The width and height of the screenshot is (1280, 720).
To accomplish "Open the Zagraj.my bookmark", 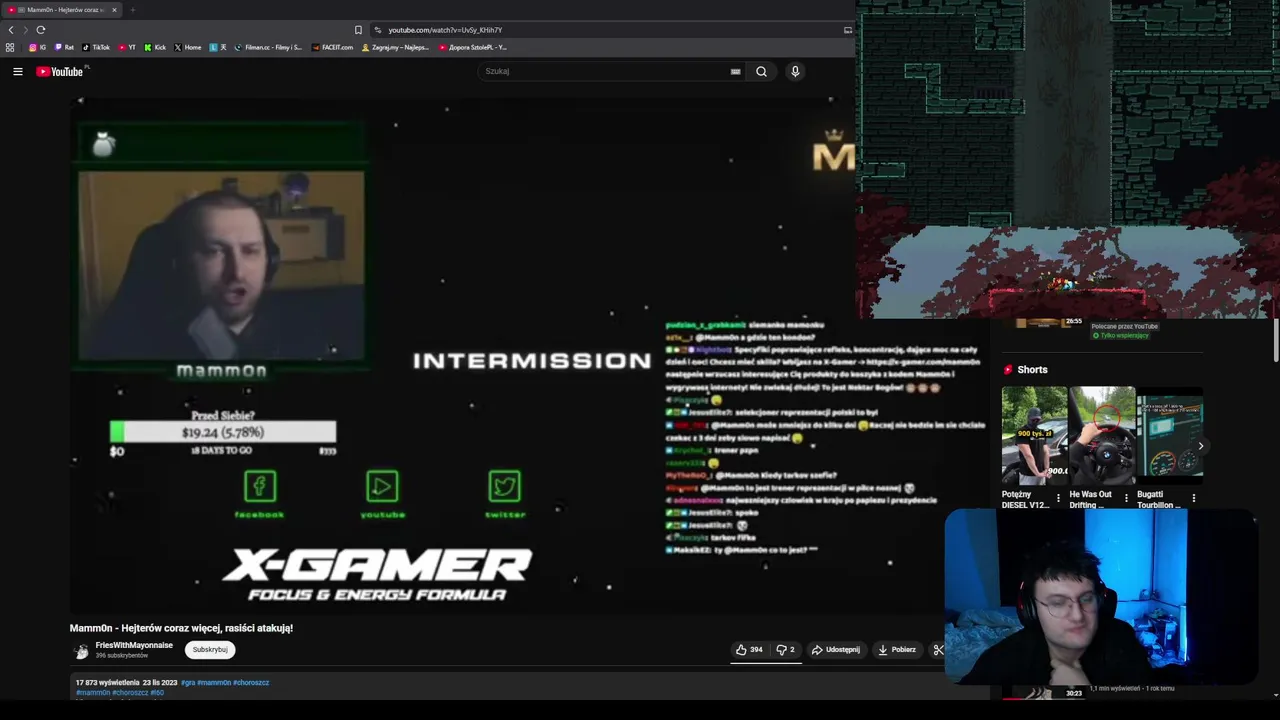I will click(395, 47).
